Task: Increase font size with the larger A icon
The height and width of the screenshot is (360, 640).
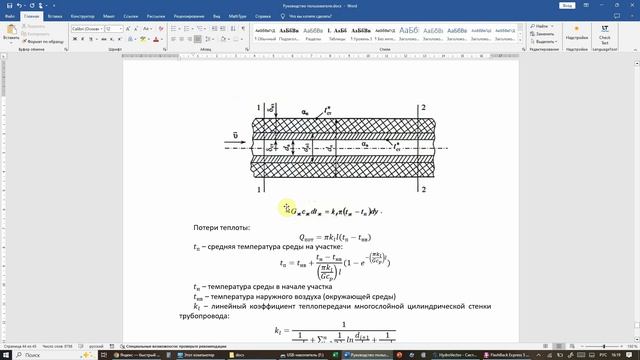Action: click(128, 29)
